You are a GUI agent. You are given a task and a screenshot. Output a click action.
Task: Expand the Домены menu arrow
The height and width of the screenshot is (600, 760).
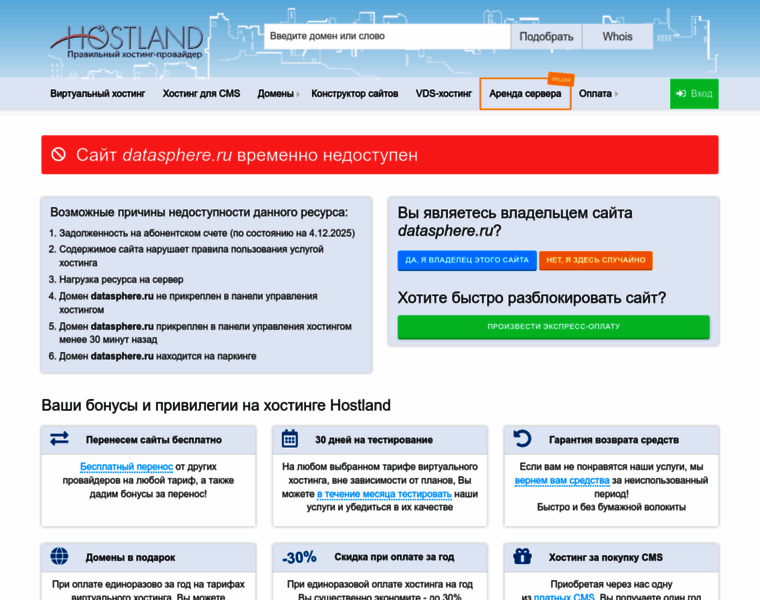coord(298,94)
